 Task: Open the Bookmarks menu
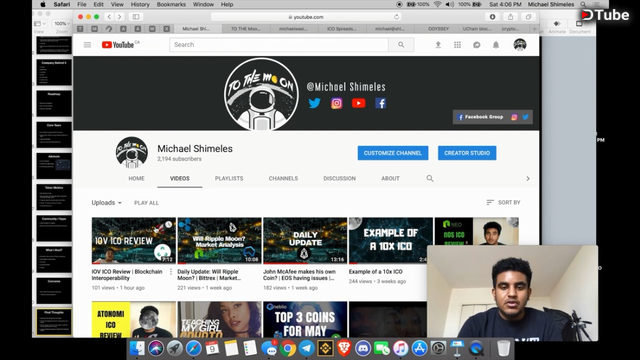171,4
